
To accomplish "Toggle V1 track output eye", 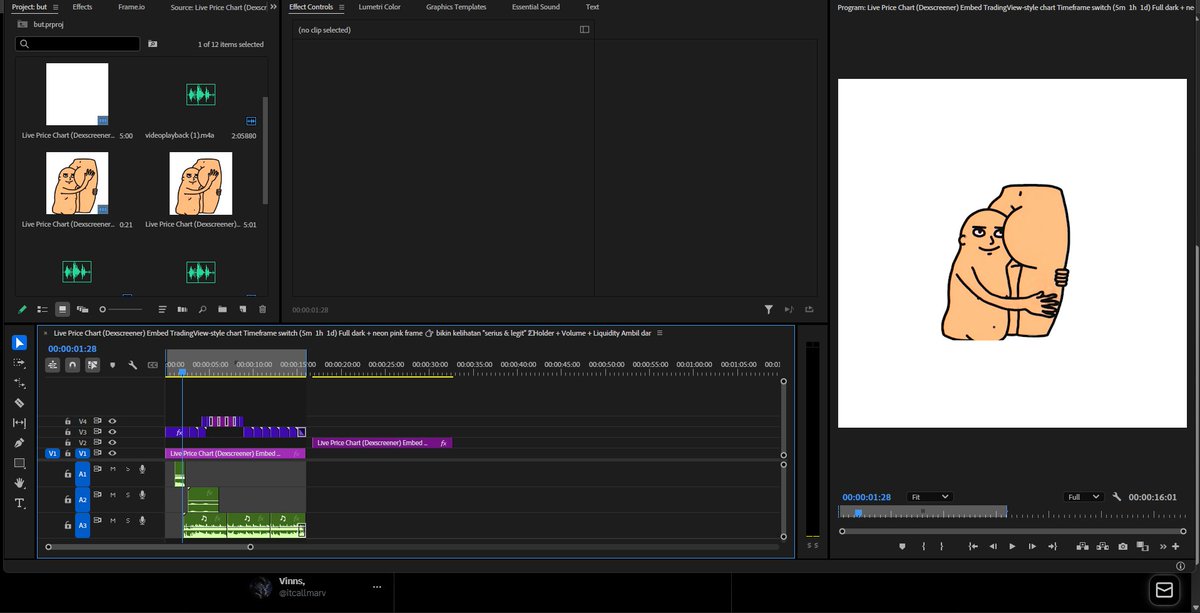I will tap(113, 453).
